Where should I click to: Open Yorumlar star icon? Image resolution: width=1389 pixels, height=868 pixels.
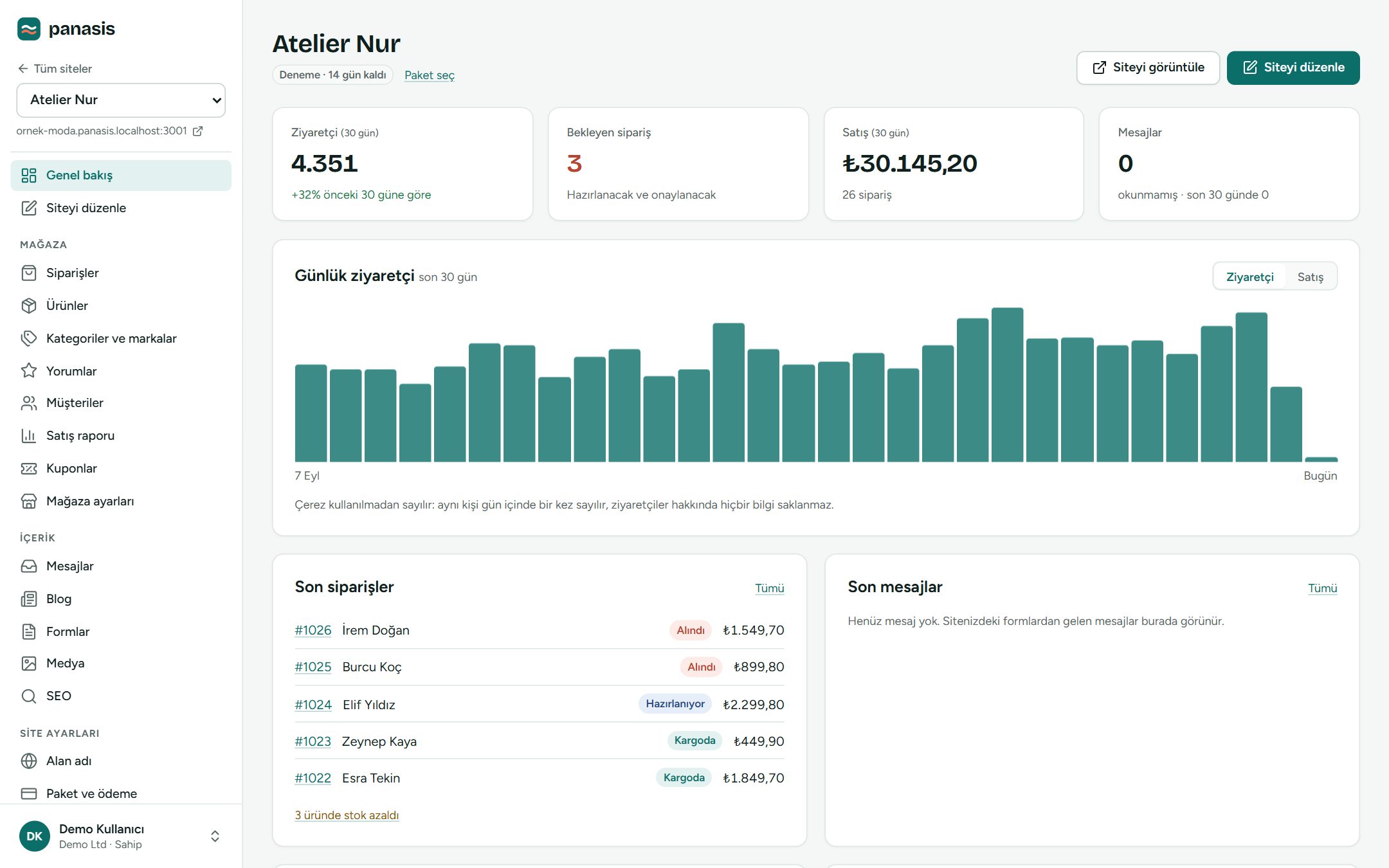click(29, 370)
